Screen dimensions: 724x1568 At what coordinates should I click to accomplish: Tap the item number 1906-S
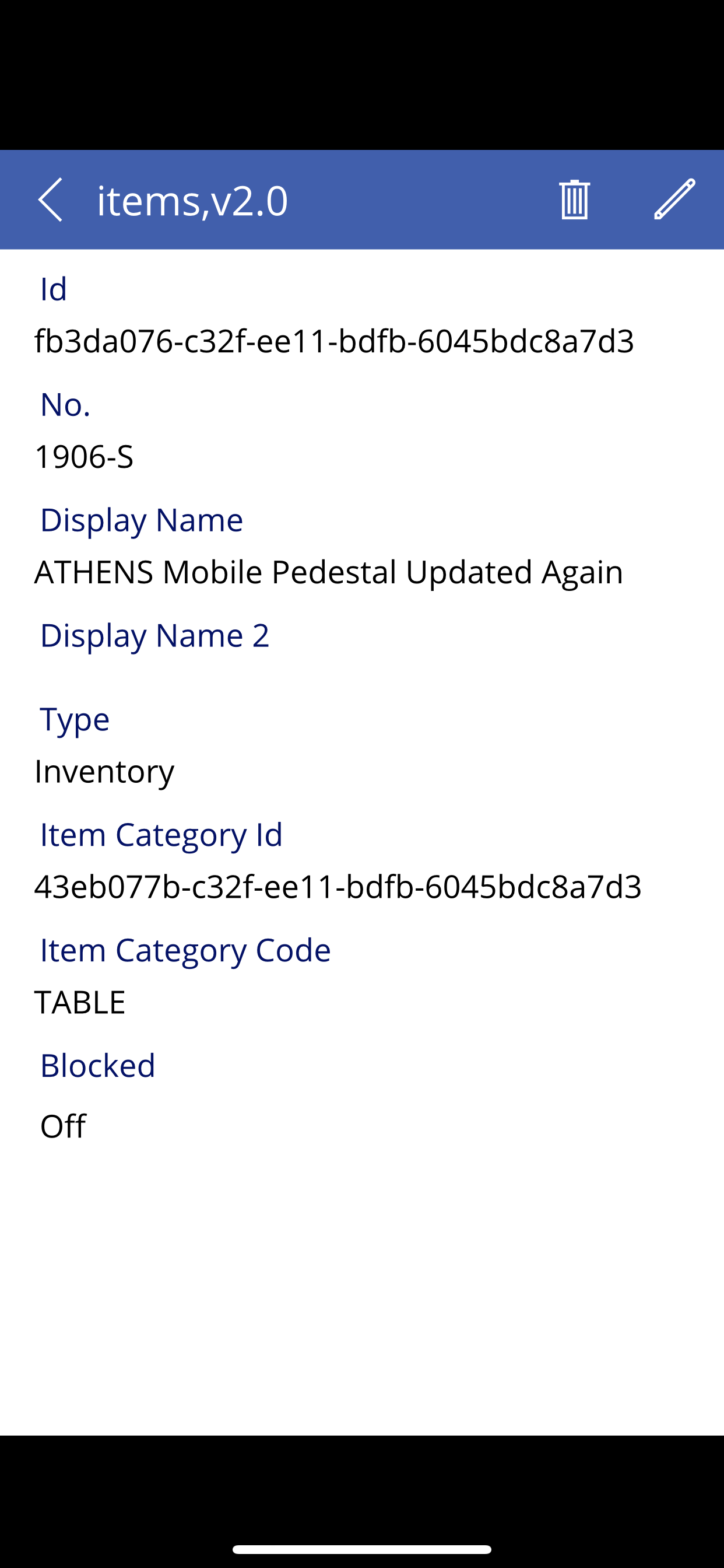point(84,457)
